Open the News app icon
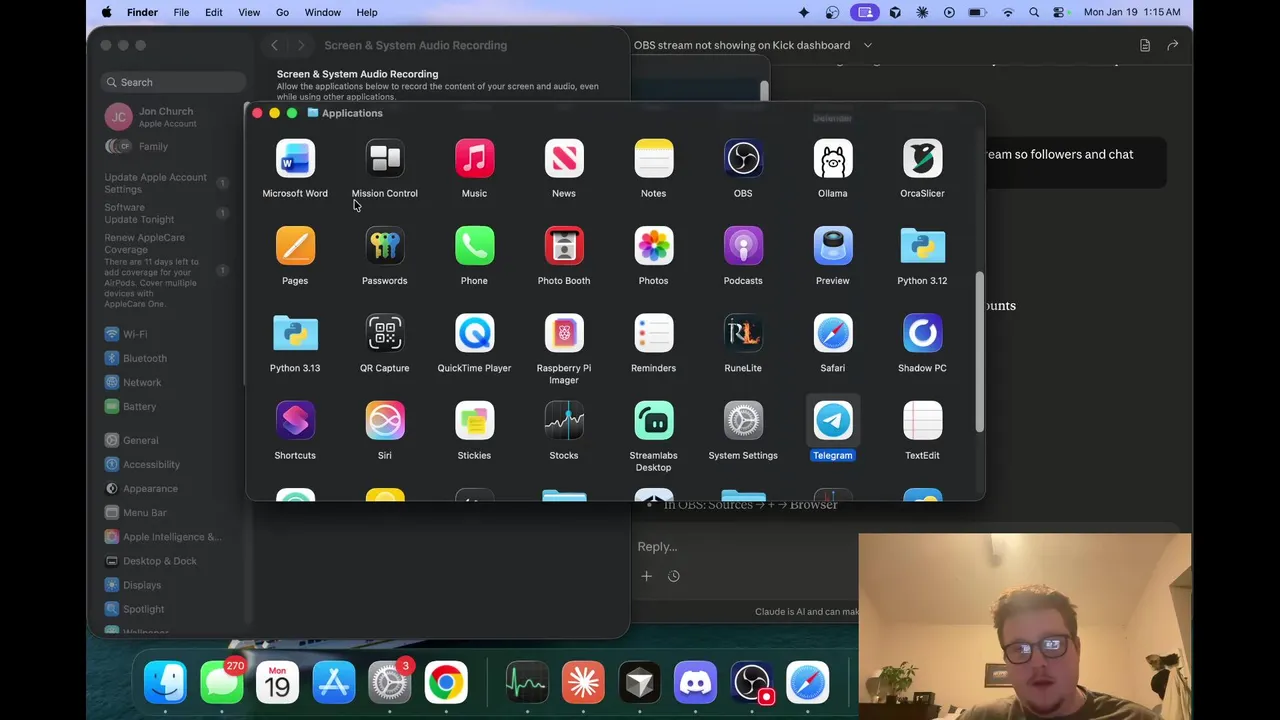The width and height of the screenshot is (1280, 720). click(564, 159)
